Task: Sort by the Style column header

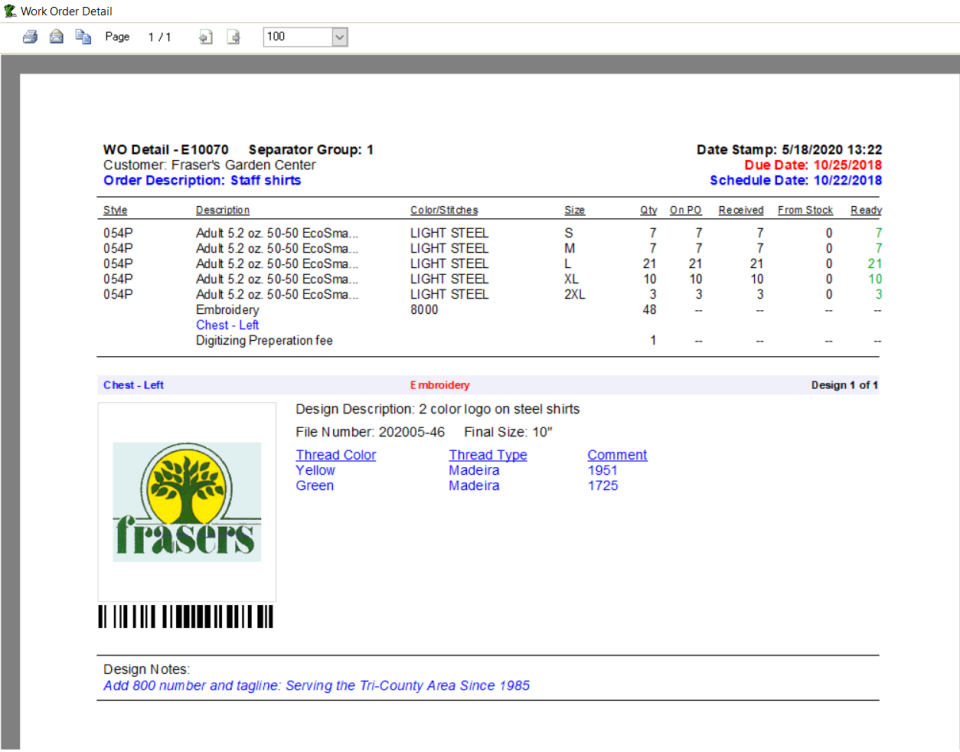Action: [114, 210]
